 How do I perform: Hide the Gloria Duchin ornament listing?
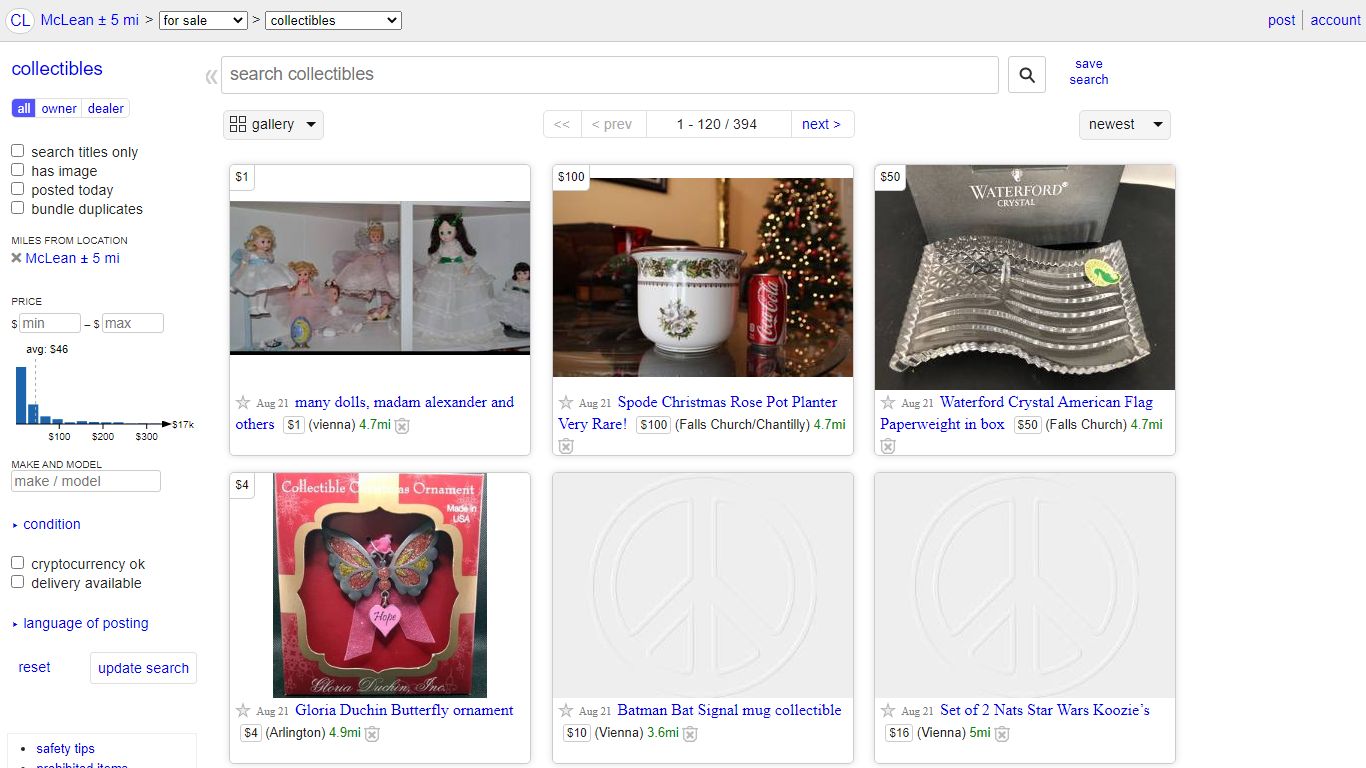coord(372,734)
